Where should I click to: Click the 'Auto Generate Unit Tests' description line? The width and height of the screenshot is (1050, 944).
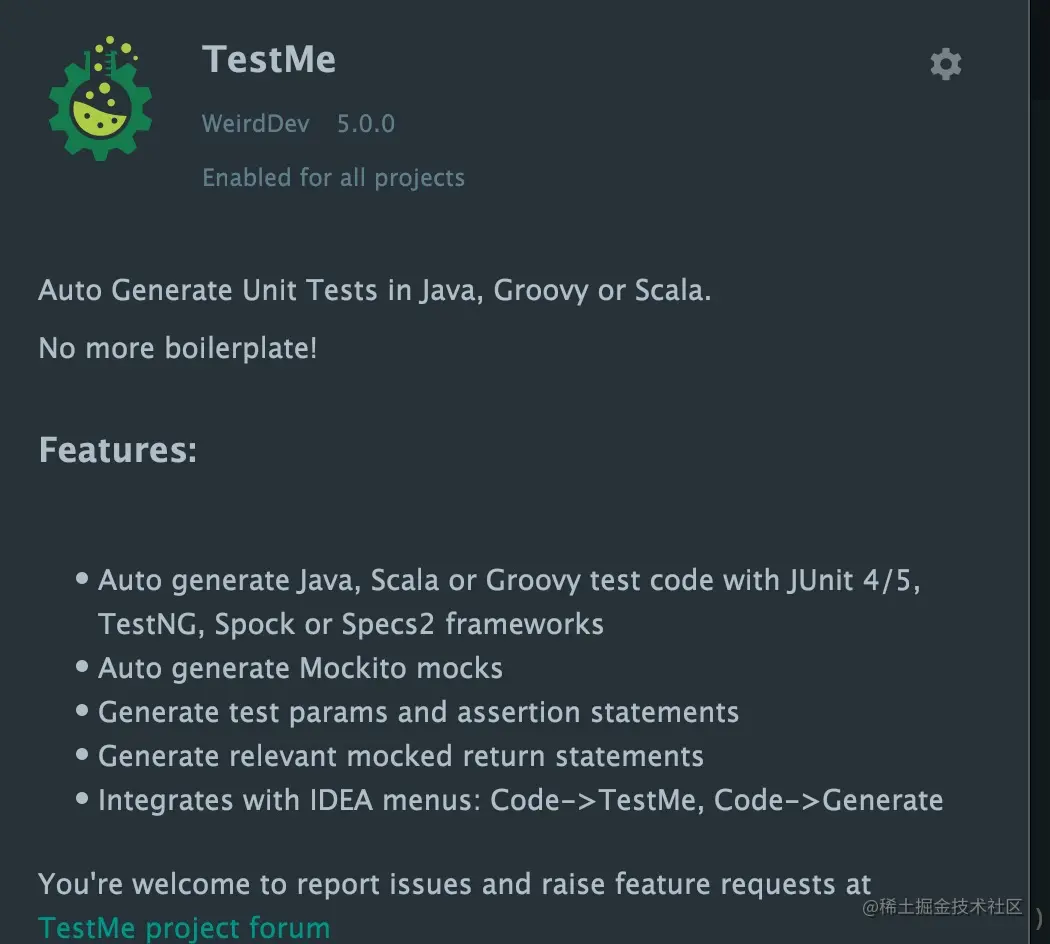(x=374, y=291)
